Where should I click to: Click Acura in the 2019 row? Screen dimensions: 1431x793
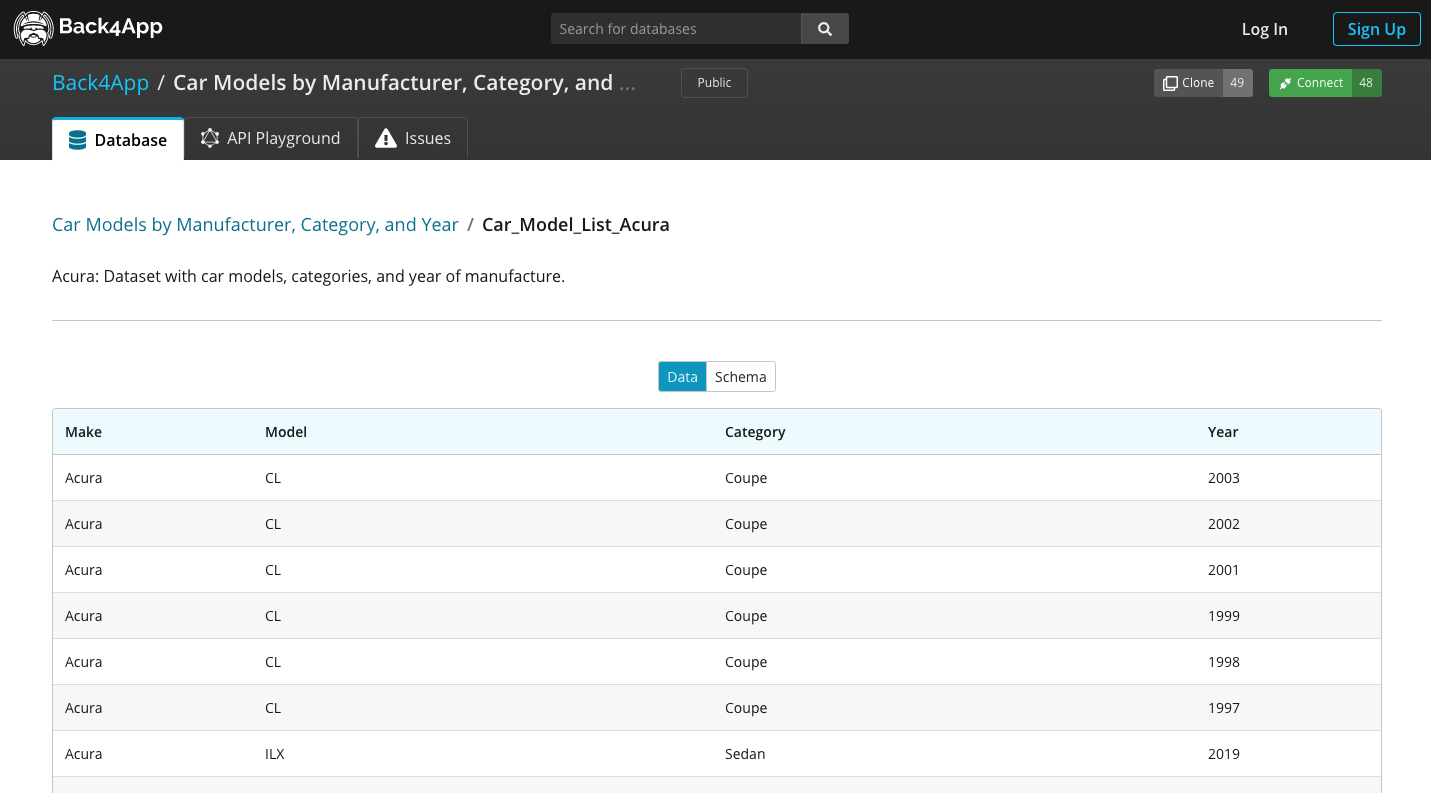click(x=84, y=754)
